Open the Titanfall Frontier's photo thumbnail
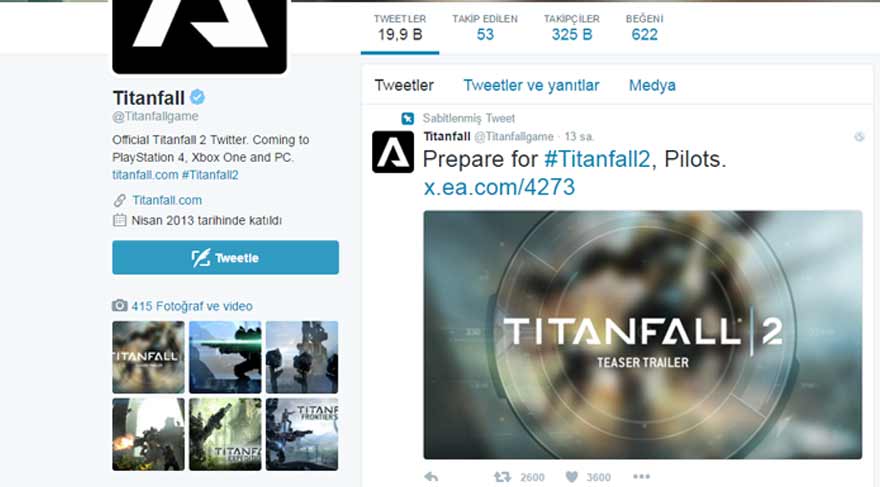This screenshot has height=487, width=880. pyautogui.click(x=302, y=434)
